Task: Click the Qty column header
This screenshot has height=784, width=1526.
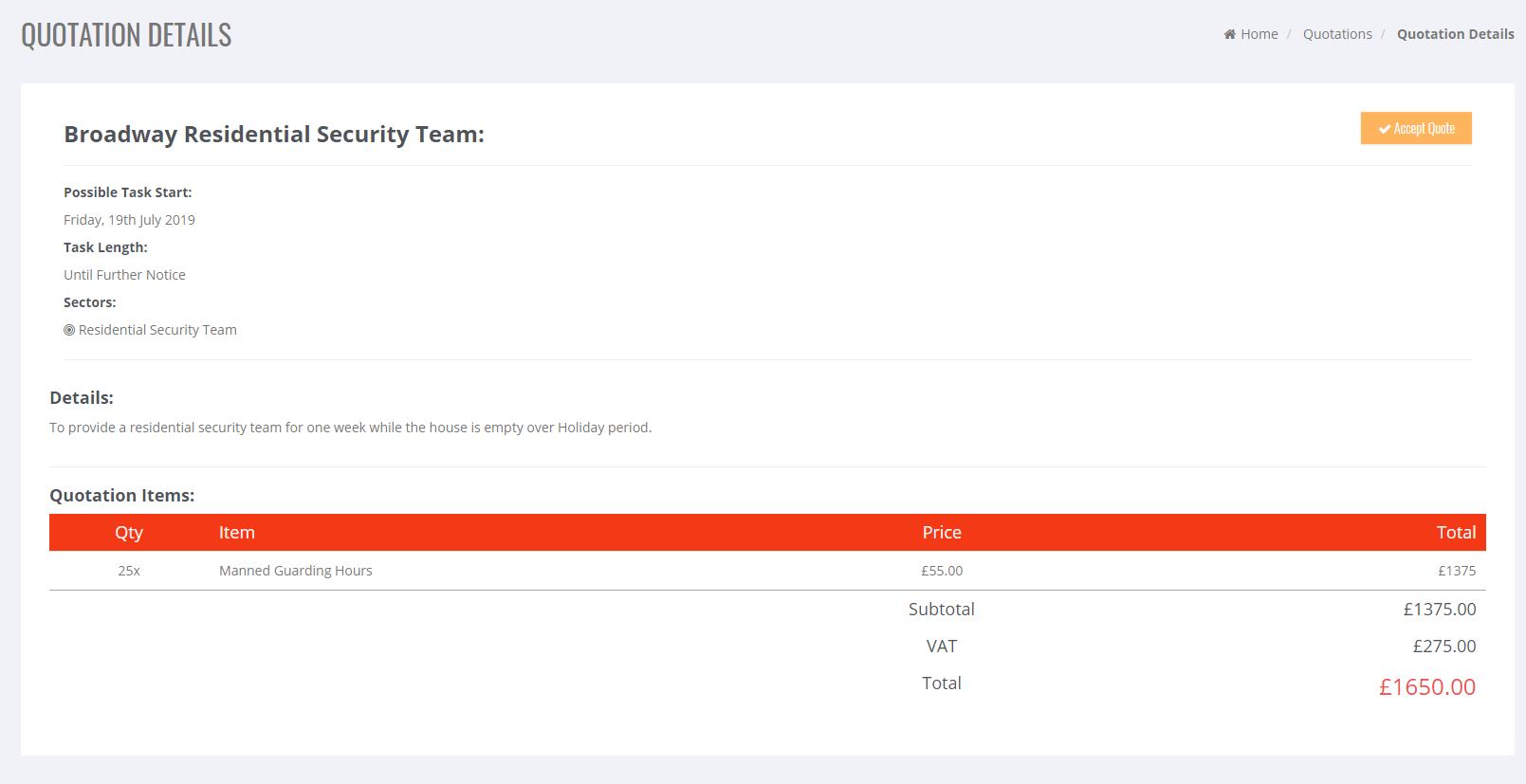Action: (129, 533)
